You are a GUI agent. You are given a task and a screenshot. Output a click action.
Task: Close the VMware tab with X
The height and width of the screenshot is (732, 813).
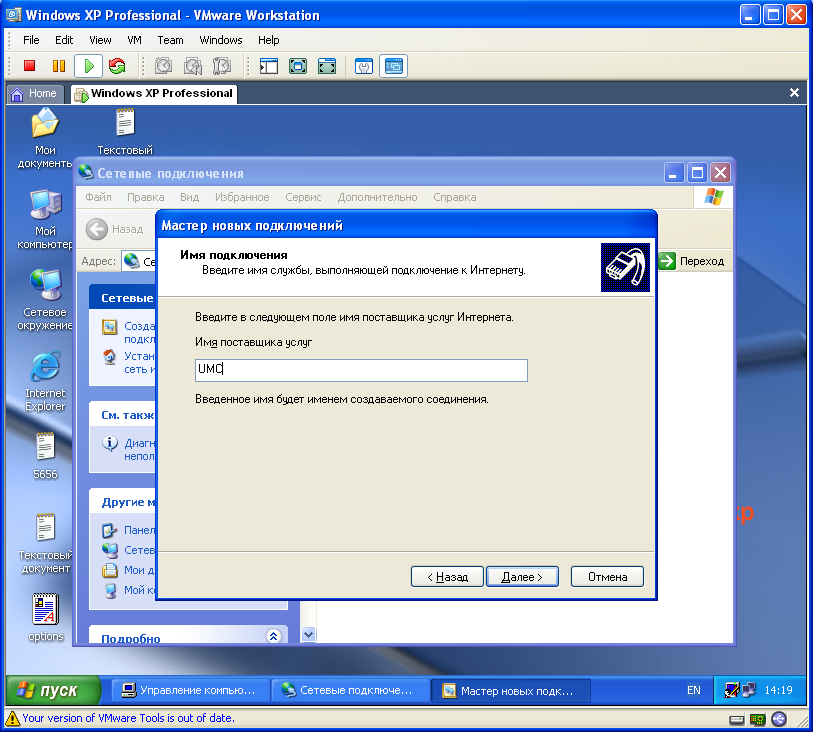pyautogui.click(x=794, y=93)
